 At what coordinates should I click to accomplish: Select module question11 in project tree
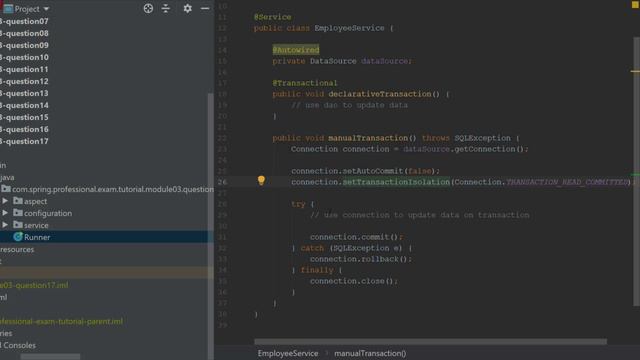(24, 69)
